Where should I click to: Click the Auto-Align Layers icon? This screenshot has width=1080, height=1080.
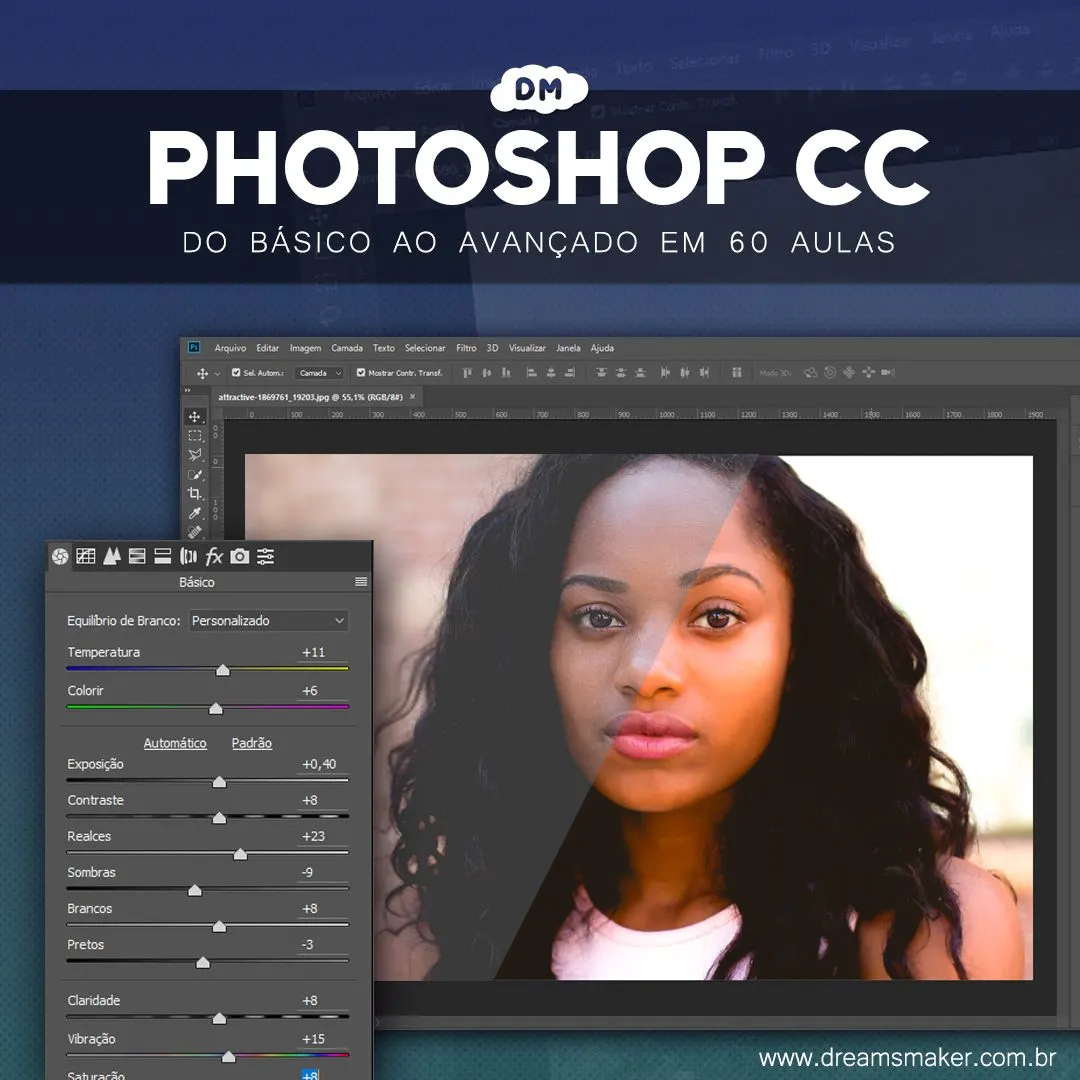coord(736,373)
